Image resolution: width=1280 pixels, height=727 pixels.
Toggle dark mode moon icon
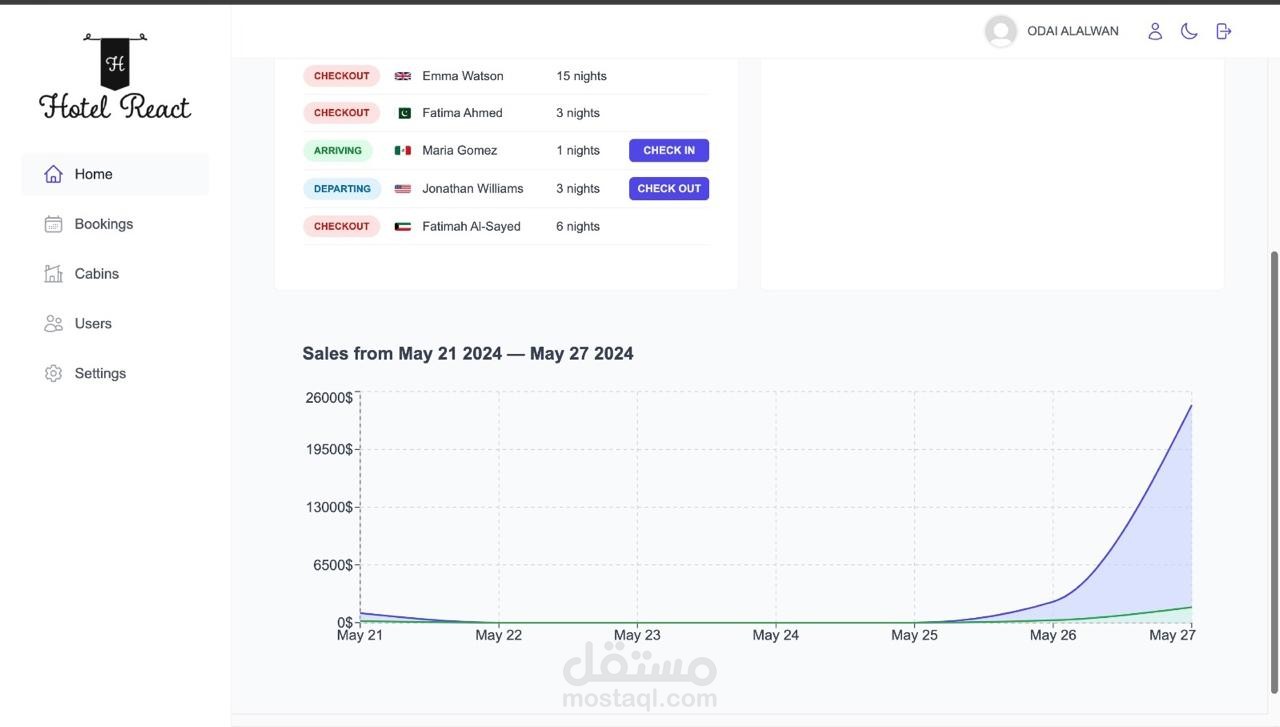click(1189, 31)
